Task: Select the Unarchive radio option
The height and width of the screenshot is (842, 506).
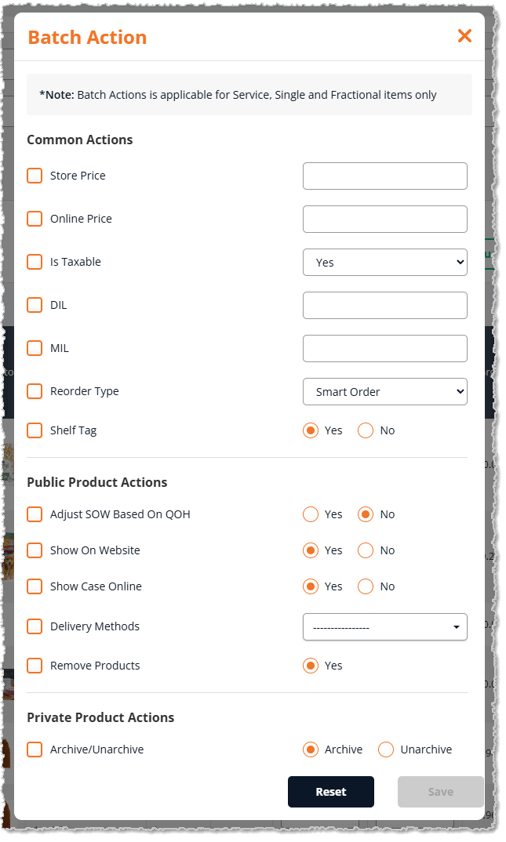Action: (386, 750)
